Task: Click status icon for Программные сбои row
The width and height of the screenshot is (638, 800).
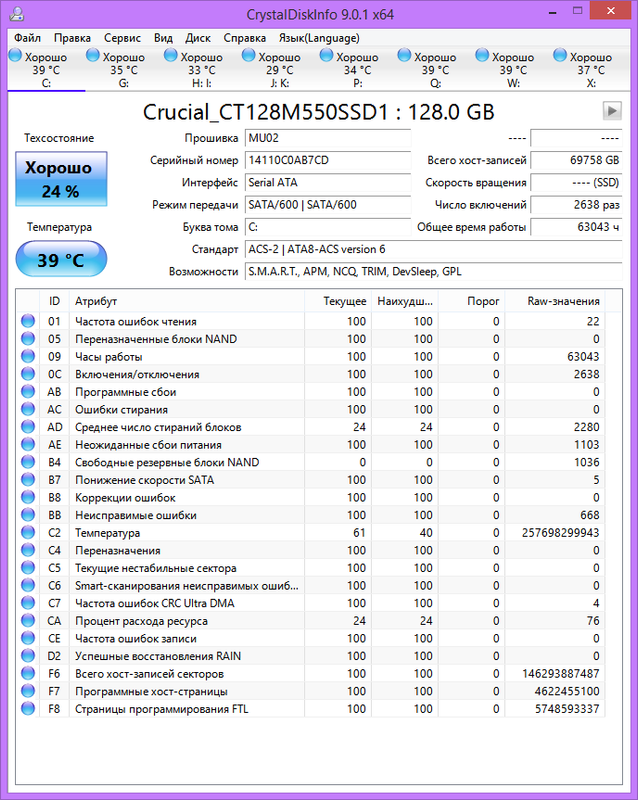Action: point(28,391)
